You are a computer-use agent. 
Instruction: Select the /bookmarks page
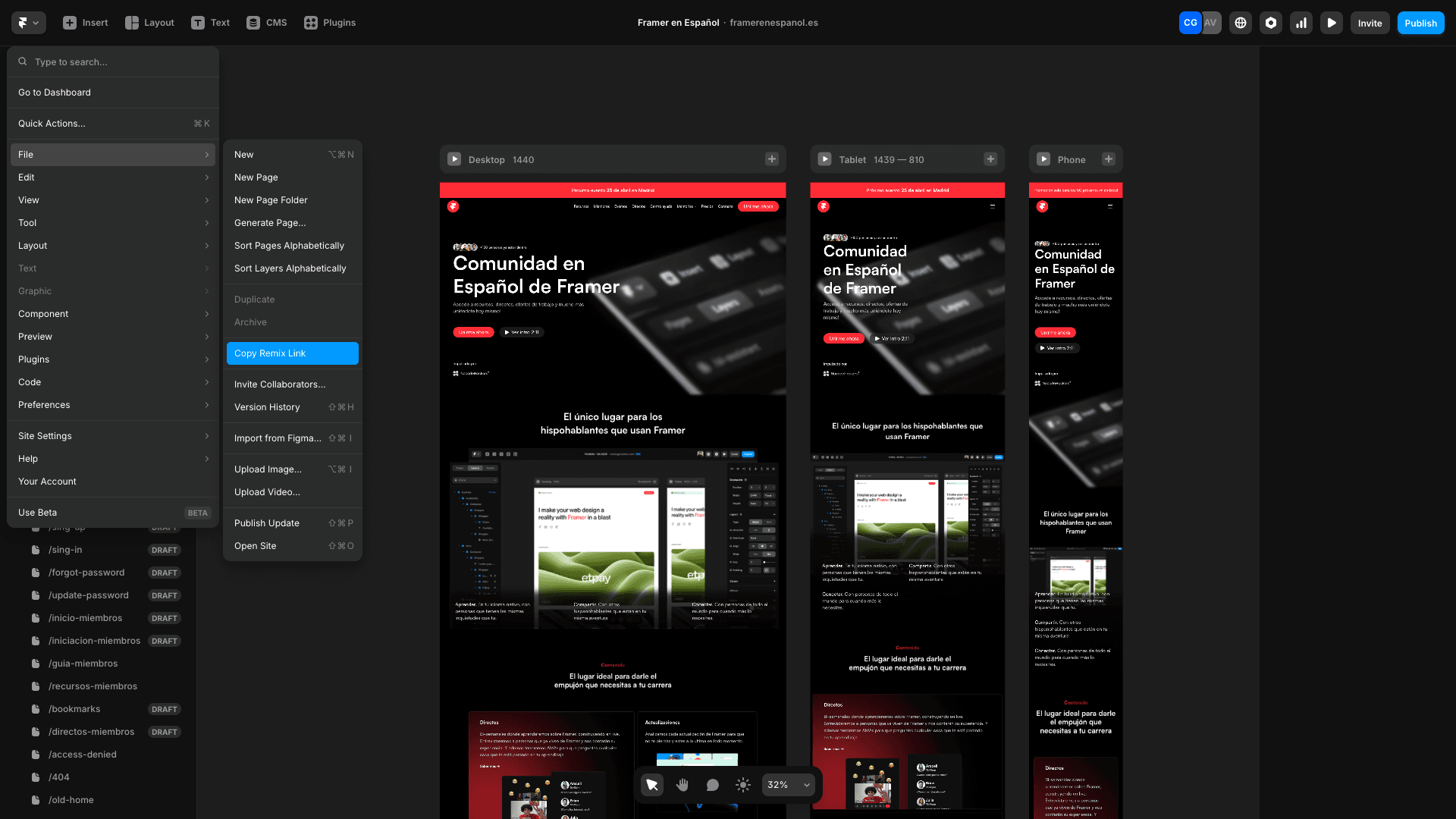click(106, 709)
